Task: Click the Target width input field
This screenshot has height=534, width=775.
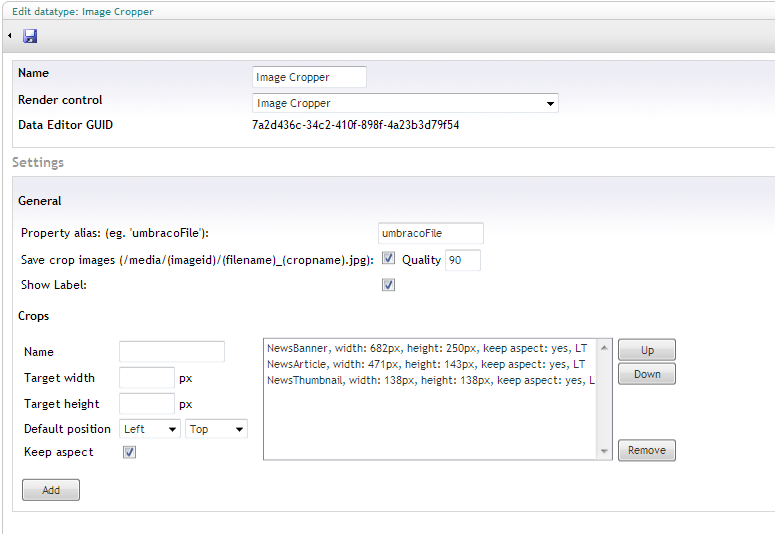Action: pos(146,378)
